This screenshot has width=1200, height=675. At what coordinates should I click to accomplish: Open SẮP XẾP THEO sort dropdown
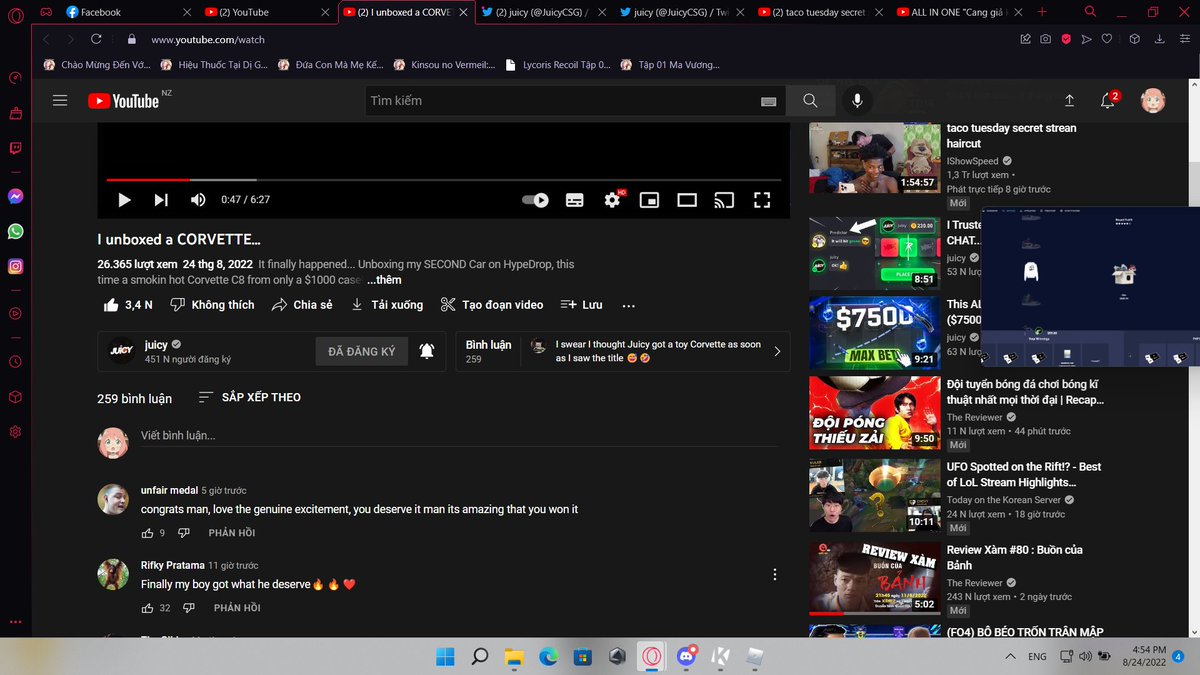[249, 397]
